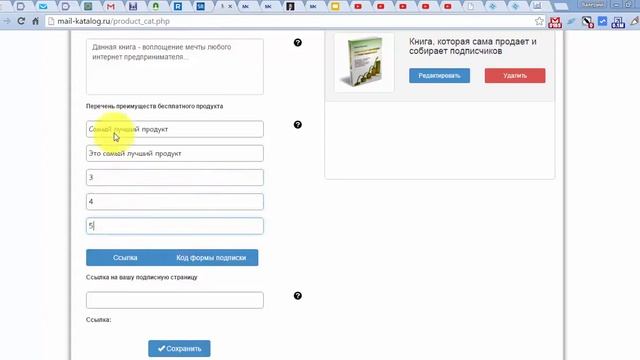Screen dimensions: 640x360
Task: Switch to the blue R icon tab
Action: [x=178, y=6]
